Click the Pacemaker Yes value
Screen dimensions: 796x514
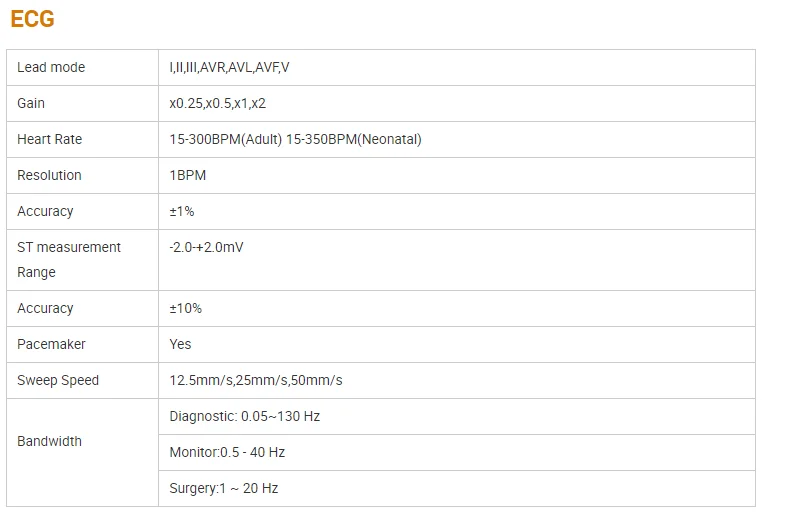(x=180, y=345)
